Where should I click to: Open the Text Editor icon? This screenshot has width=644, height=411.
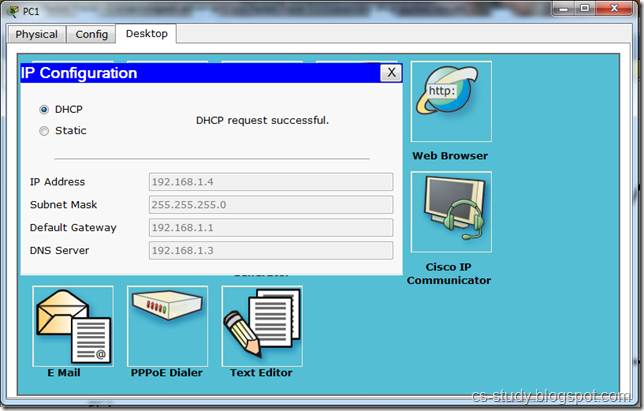(x=262, y=326)
